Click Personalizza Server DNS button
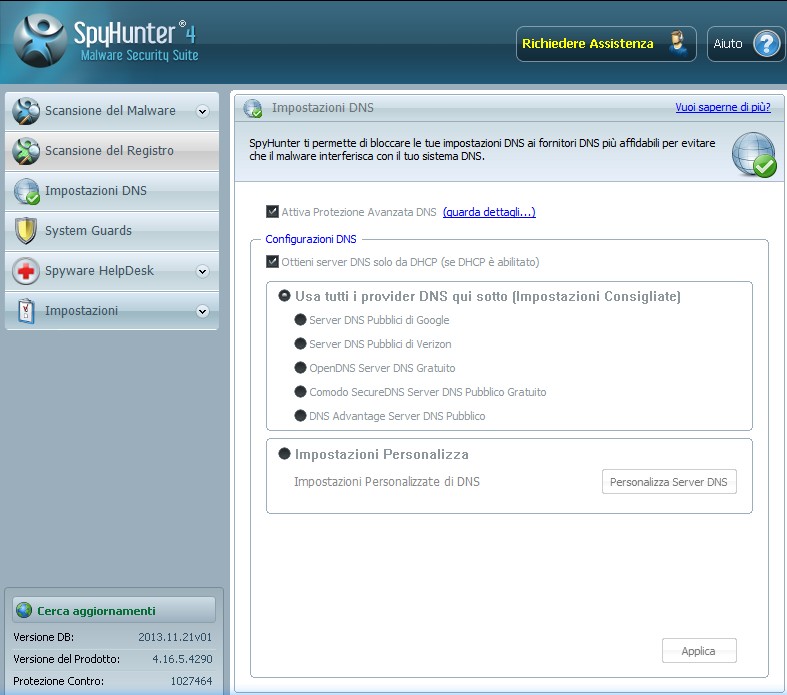Image resolution: width=787 pixels, height=695 pixels. pyautogui.click(x=669, y=482)
